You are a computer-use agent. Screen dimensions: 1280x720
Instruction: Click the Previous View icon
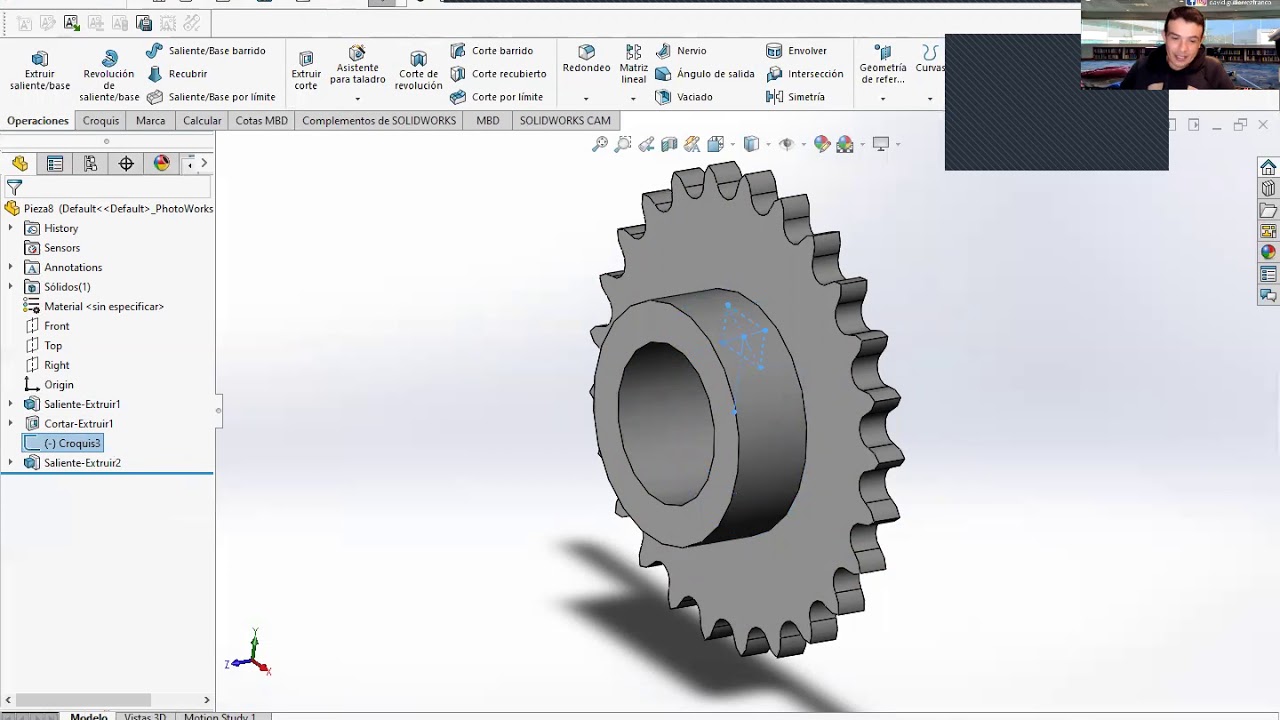646,144
